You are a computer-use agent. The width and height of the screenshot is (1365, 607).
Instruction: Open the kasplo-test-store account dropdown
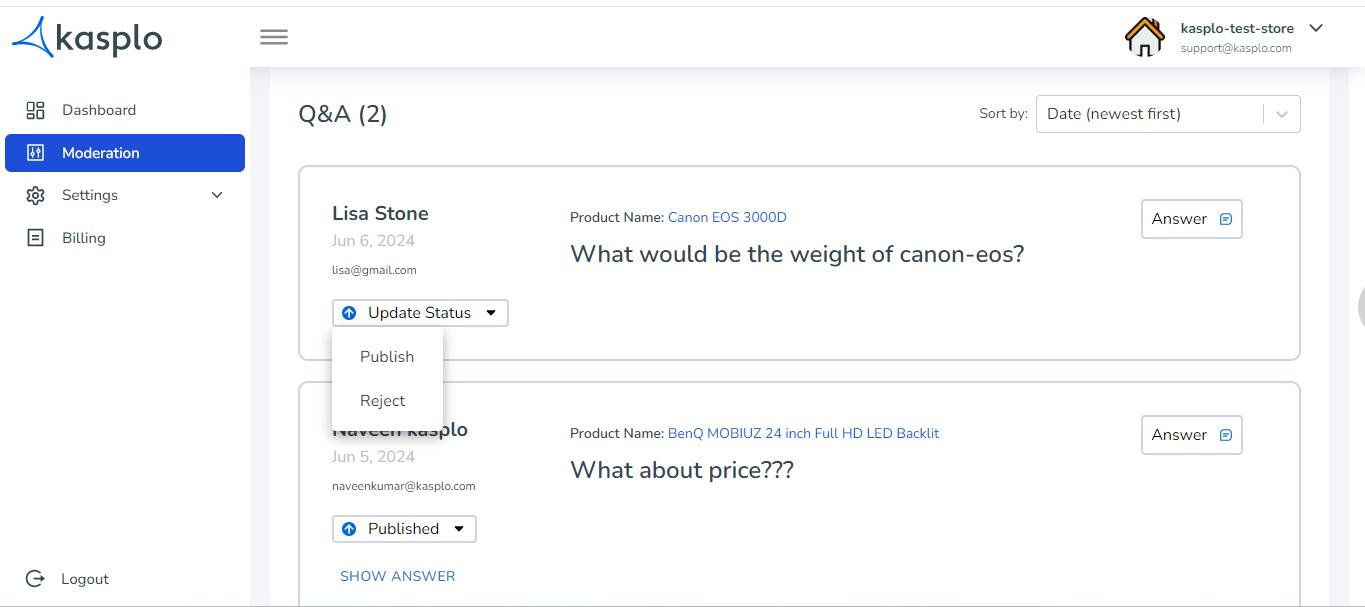pos(1316,28)
